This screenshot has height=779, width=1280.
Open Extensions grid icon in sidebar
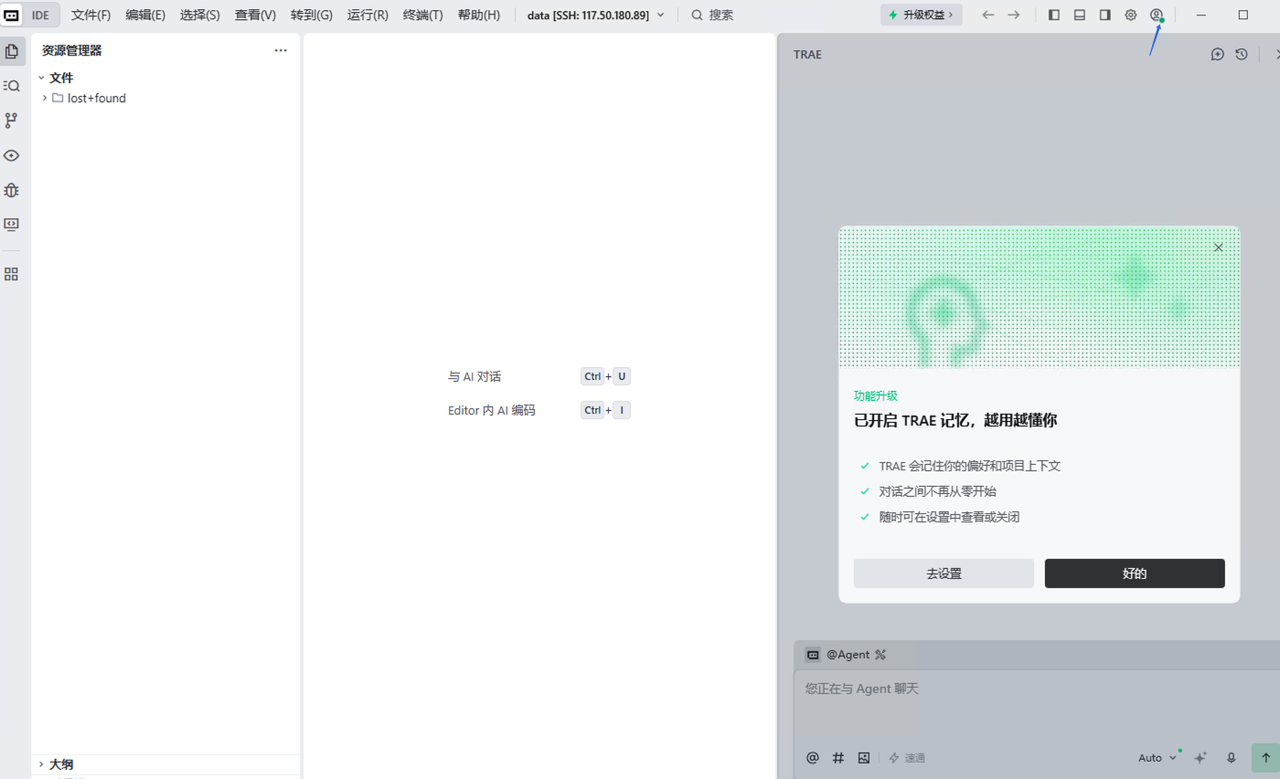tap(12, 274)
